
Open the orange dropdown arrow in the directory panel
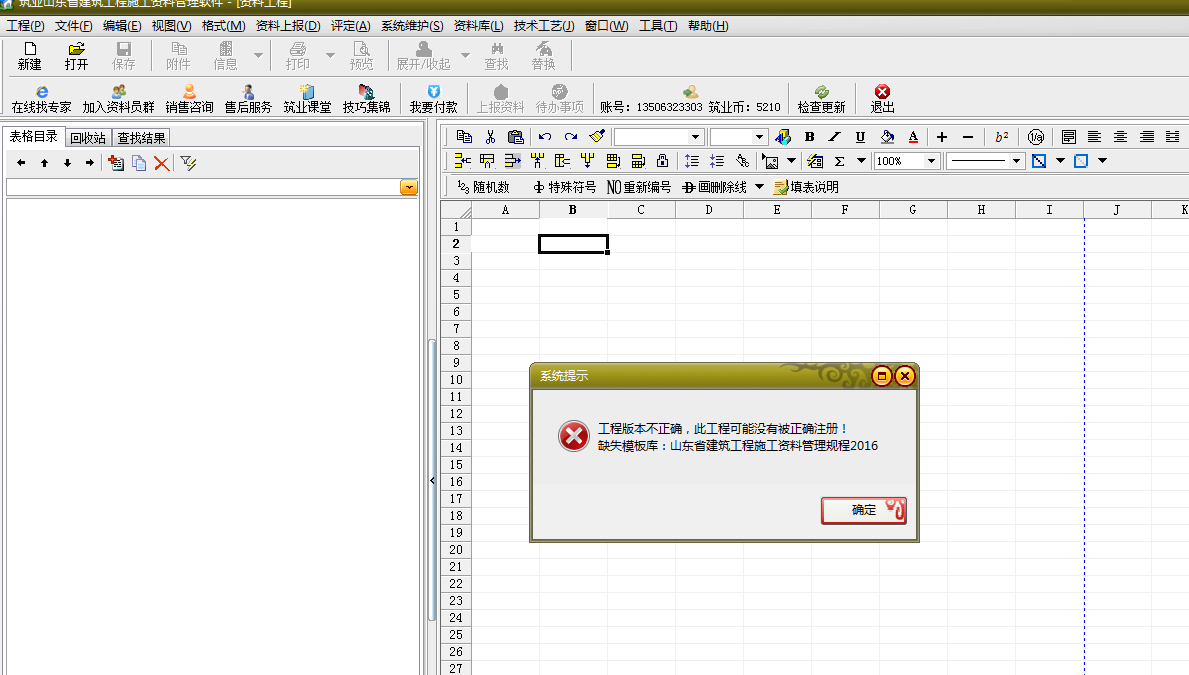408,188
